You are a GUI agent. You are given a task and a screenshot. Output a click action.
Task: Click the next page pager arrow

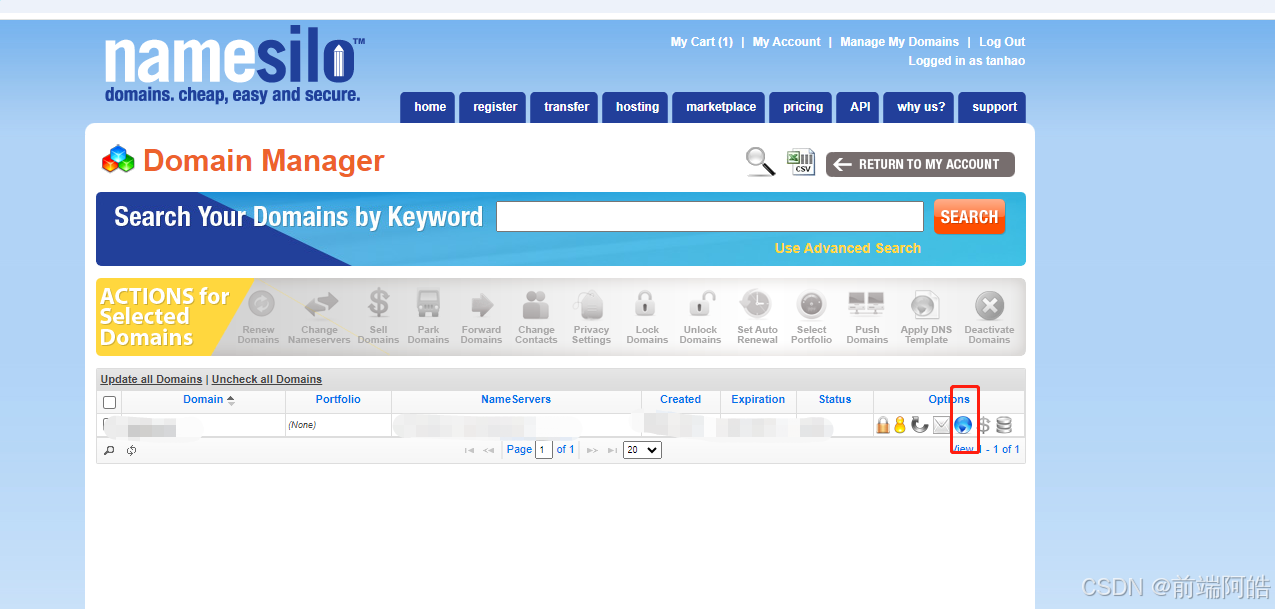point(592,450)
